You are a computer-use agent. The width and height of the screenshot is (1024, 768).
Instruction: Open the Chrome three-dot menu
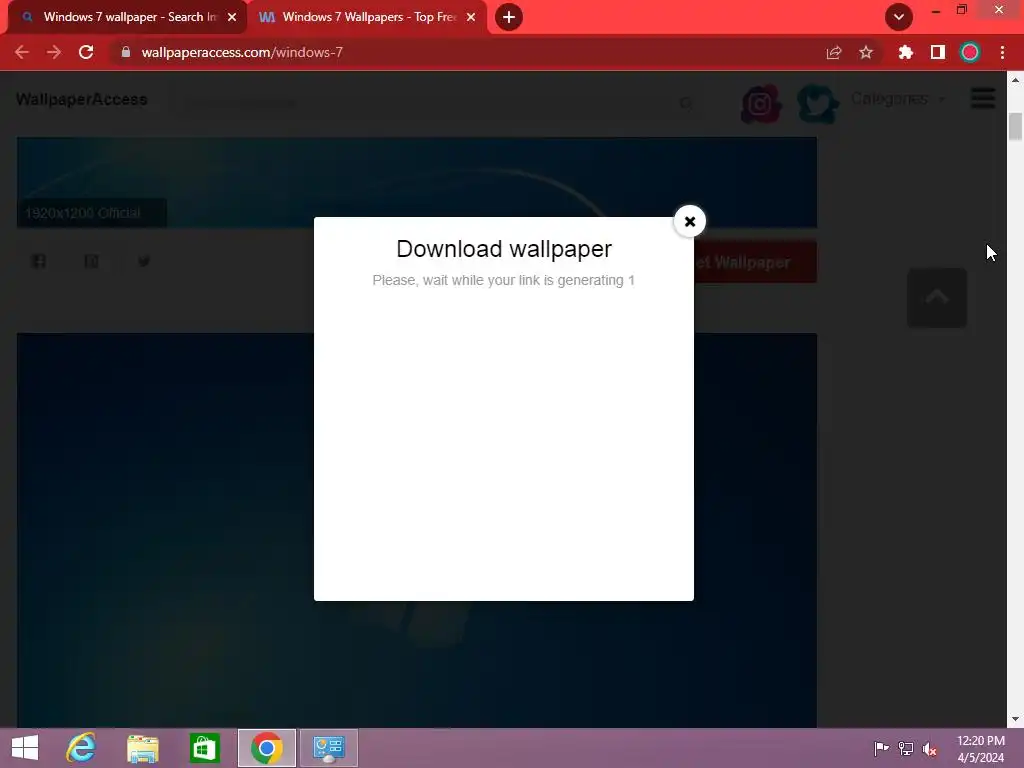pos(1002,52)
